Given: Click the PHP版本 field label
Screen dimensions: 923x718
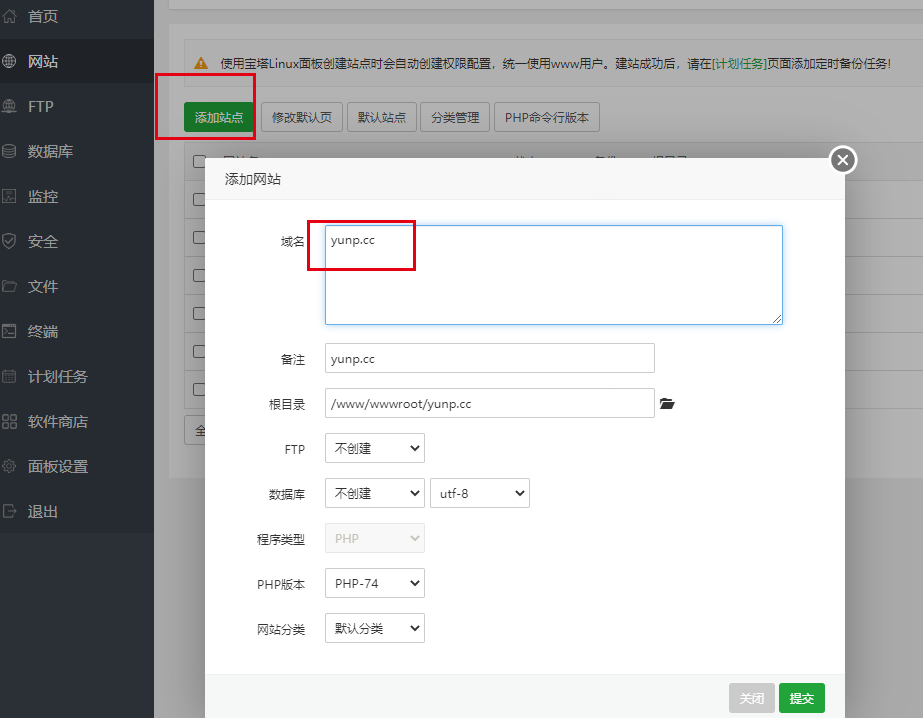Looking at the screenshot, I should (x=281, y=584).
